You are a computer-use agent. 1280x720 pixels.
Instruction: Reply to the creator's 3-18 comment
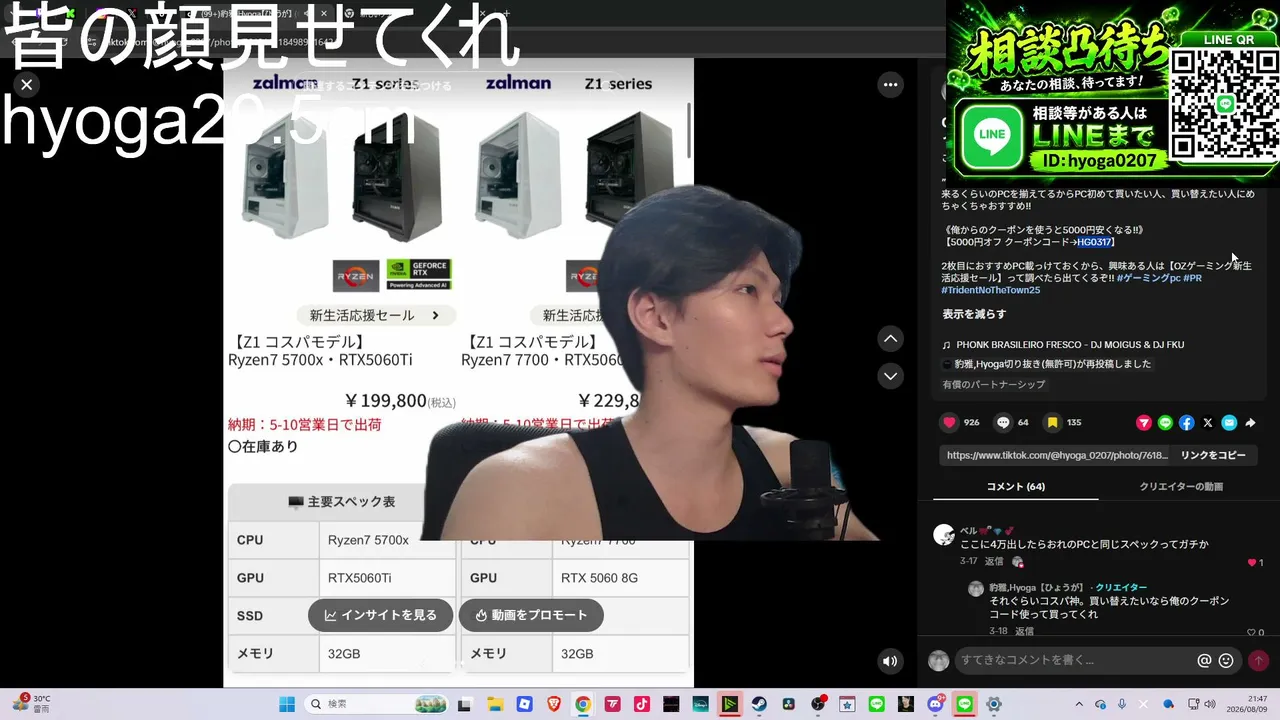1025,632
